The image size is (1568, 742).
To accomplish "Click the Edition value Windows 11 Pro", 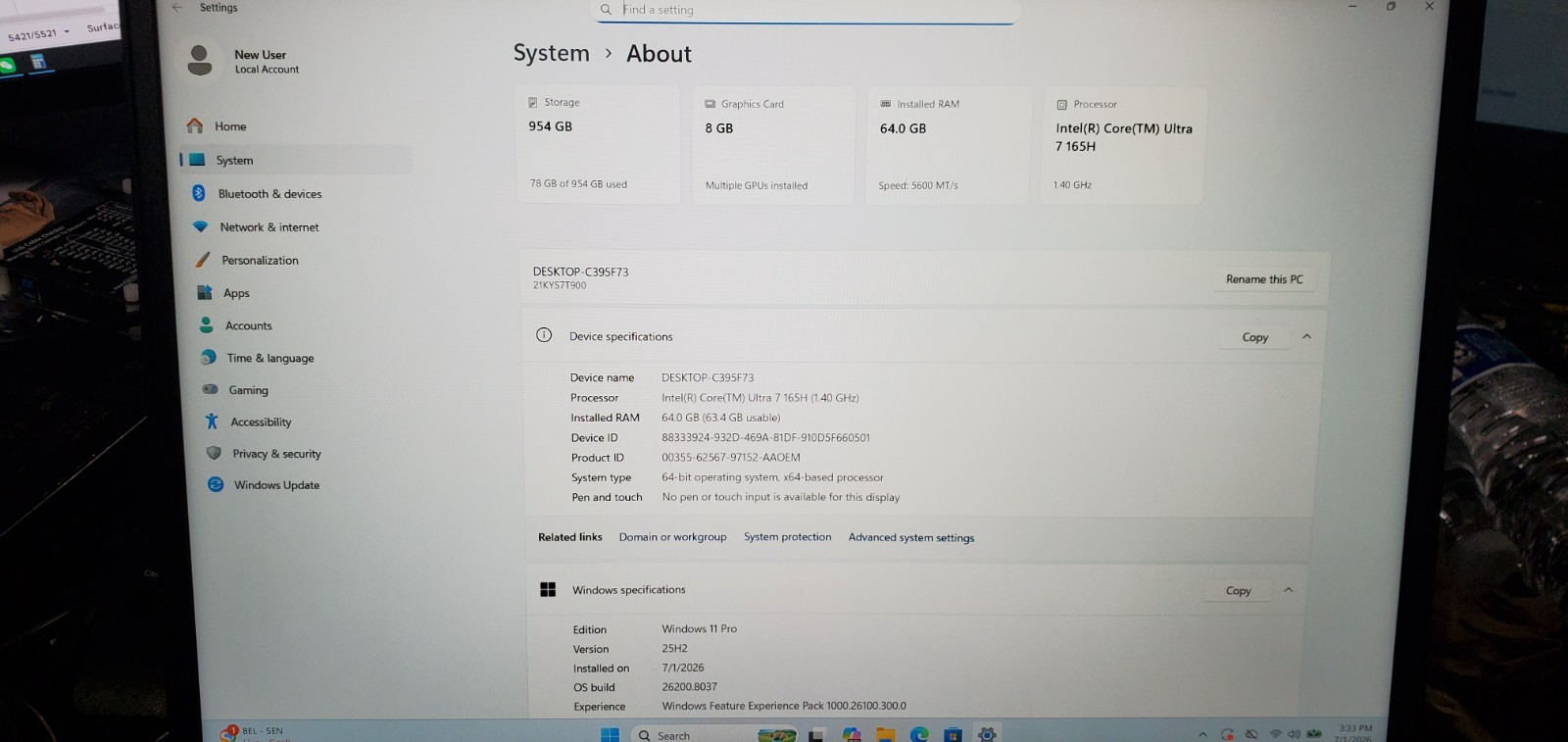I will click(x=699, y=628).
